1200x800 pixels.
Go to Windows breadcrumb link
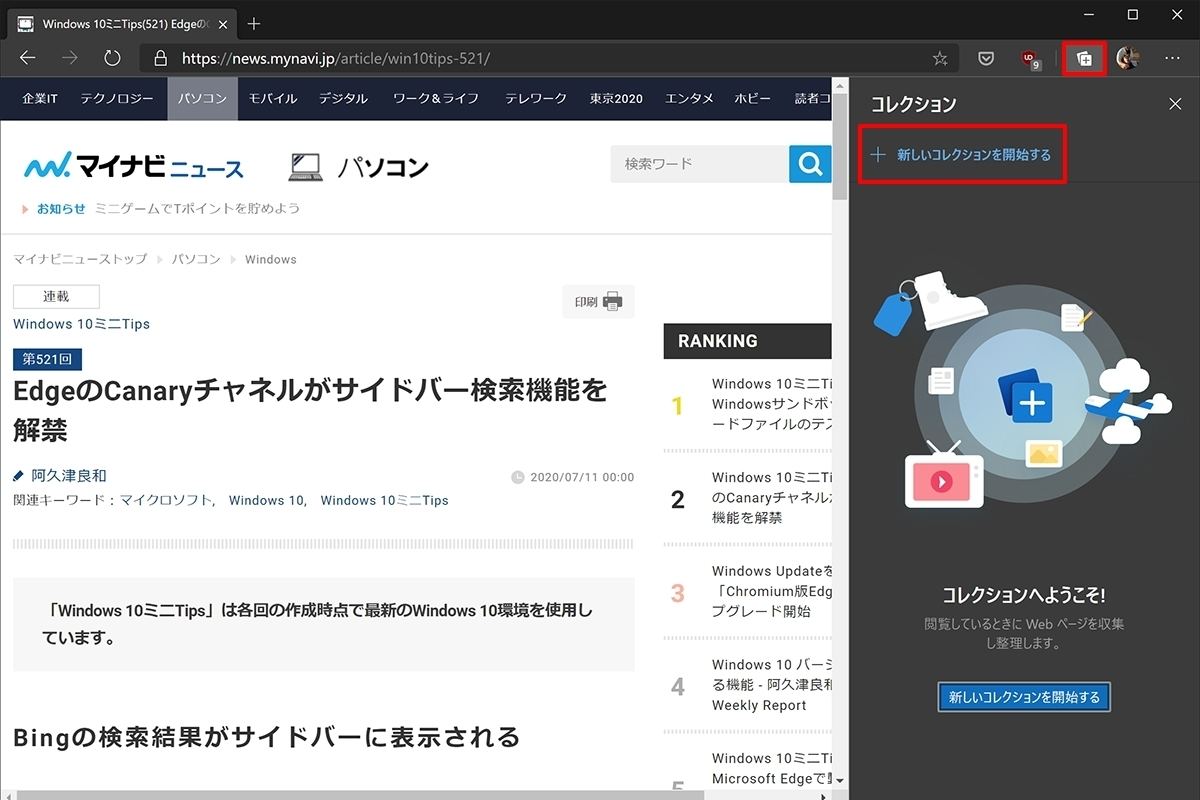point(271,259)
